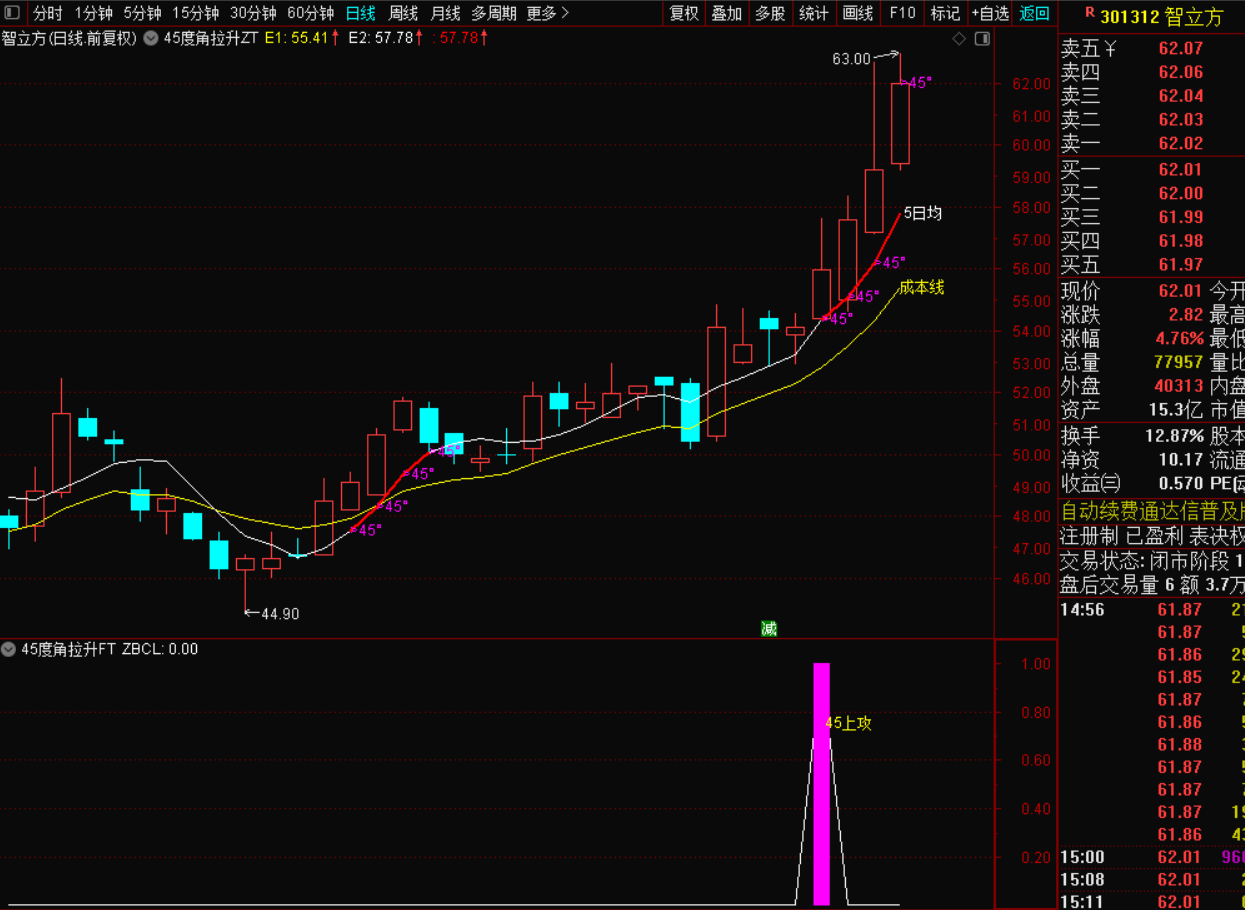The width and height of the screenshot is (1245, 910).
Task: Expand the 45度角拉升FT sub-indicator dropdown
Action: point(10,649)
